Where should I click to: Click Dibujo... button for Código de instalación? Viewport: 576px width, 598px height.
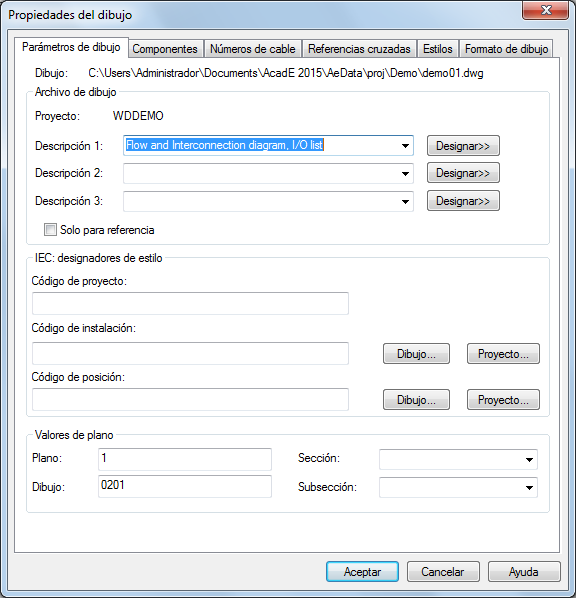pos(416,354)
